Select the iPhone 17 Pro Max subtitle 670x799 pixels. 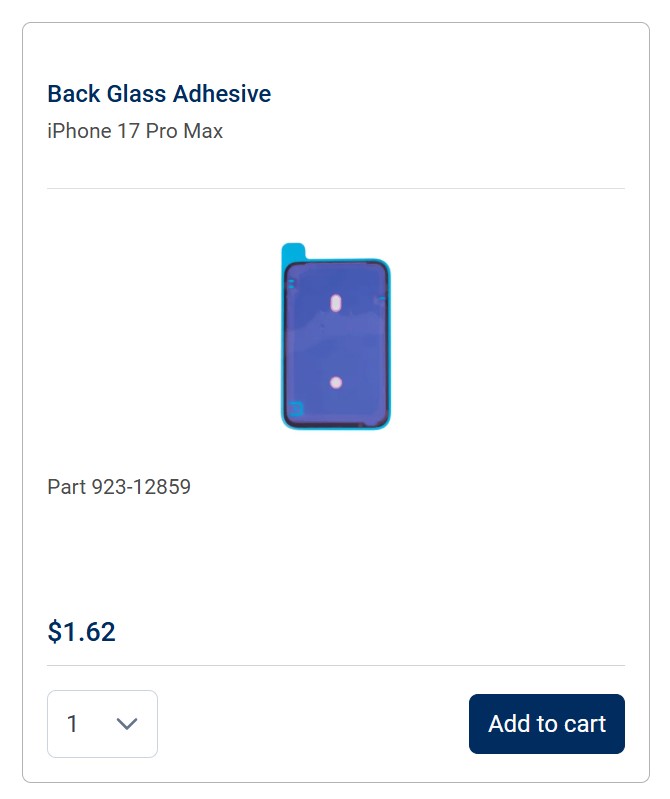click(x=135, y=131)
